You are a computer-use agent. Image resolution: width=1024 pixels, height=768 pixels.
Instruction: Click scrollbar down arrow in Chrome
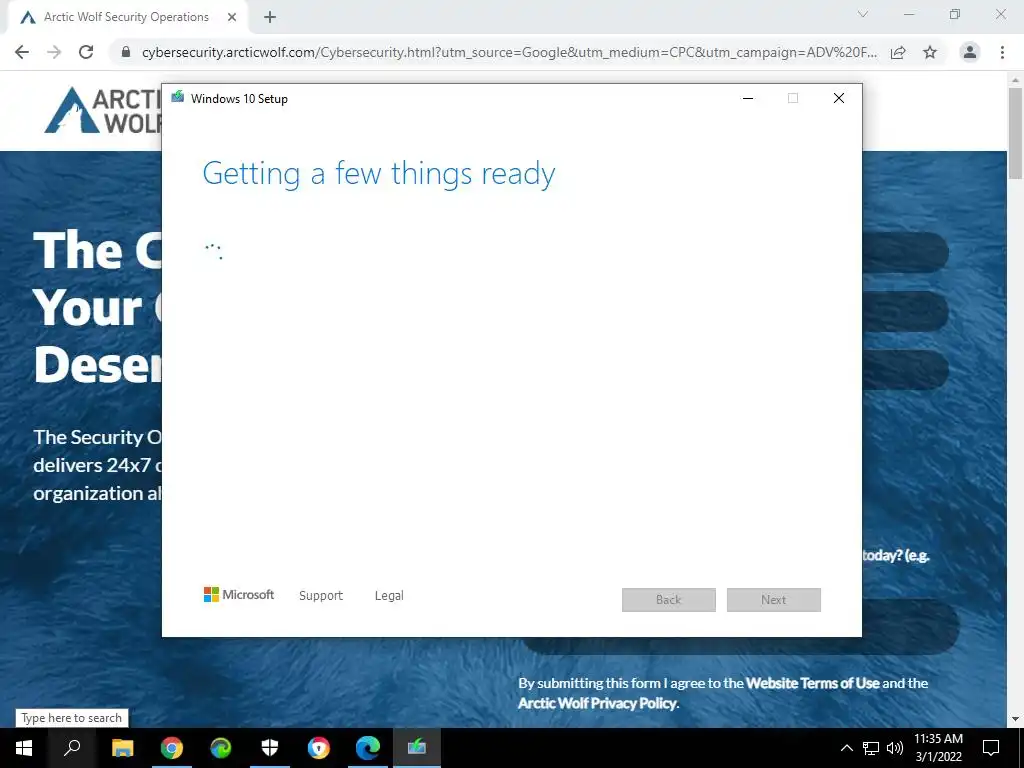point(1015,719)
